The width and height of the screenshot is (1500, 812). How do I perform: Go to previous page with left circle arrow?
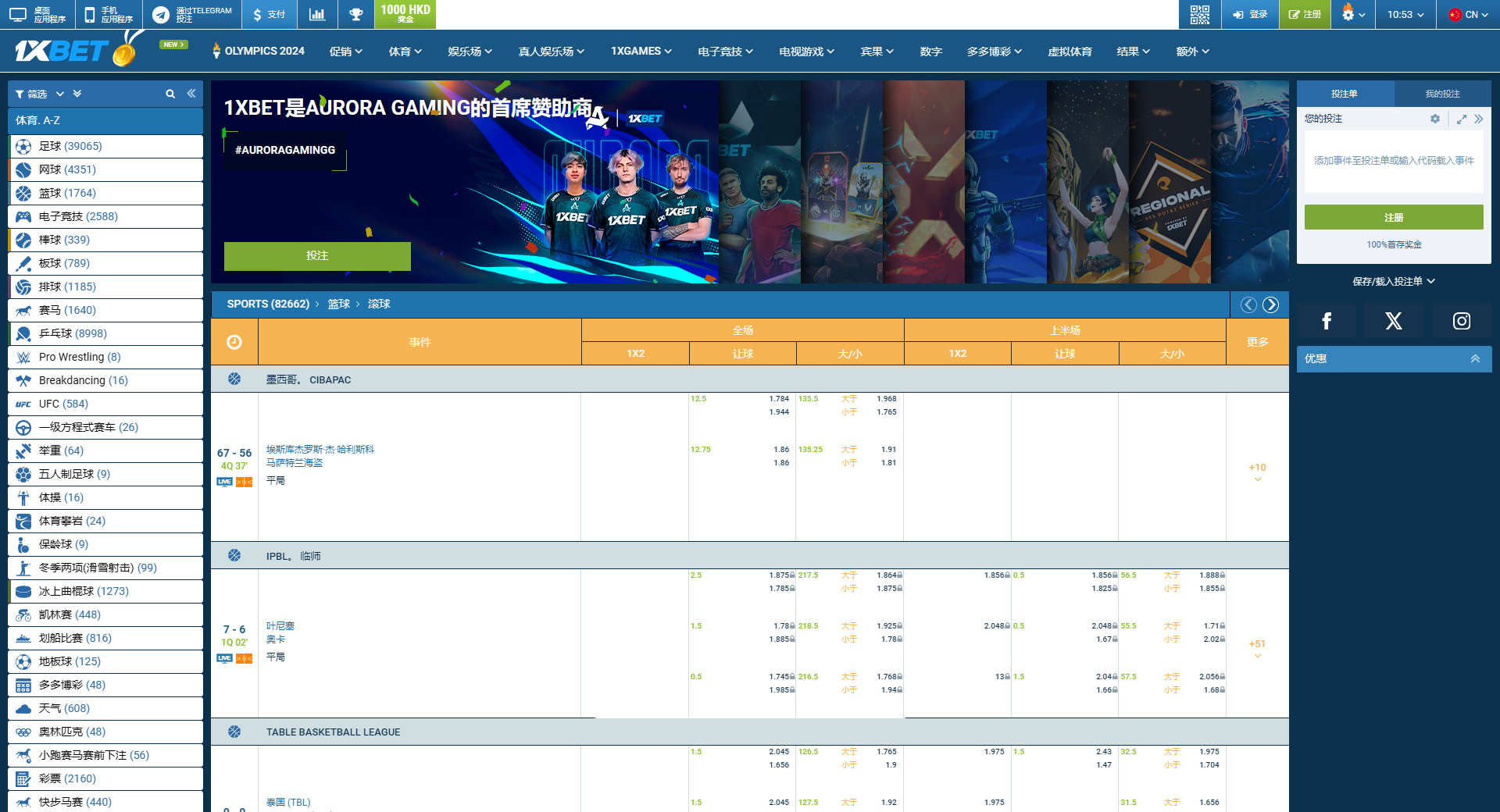pyautogui.click(x=1248, y=304)
